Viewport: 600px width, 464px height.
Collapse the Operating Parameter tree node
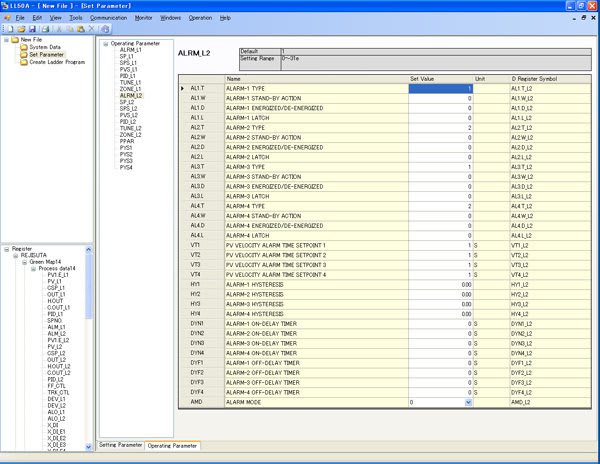[x=106, y=44]
